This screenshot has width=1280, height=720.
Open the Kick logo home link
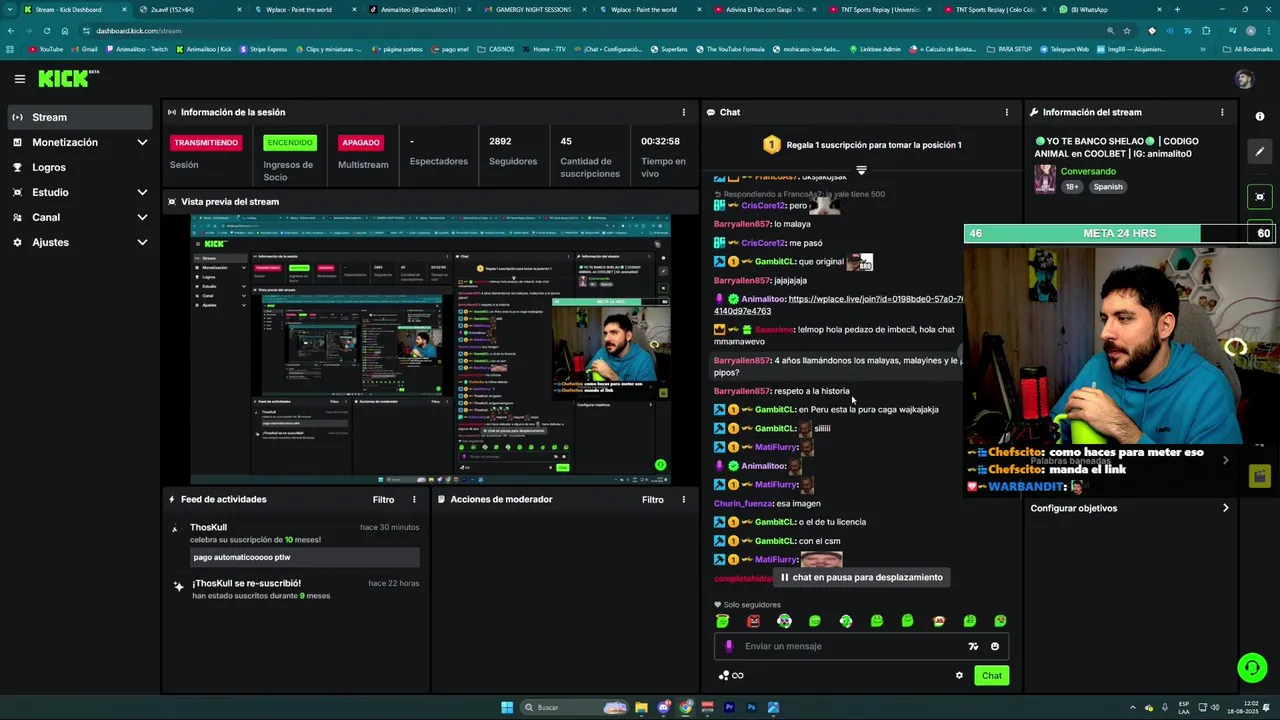coord(69,78)
